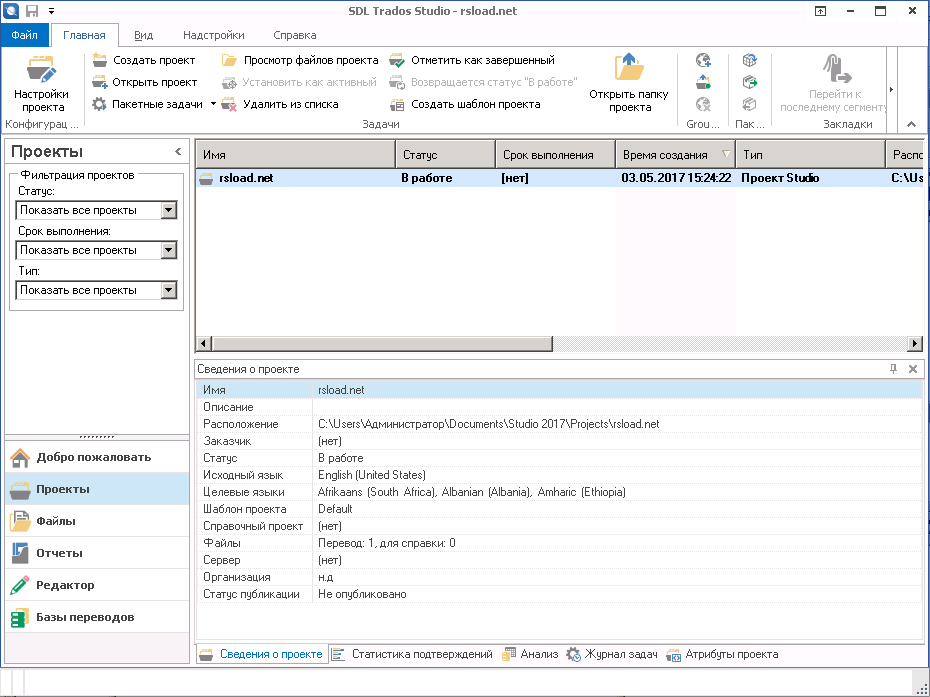Open the Файл menu
930x697 pixels.
pos(25,35)
